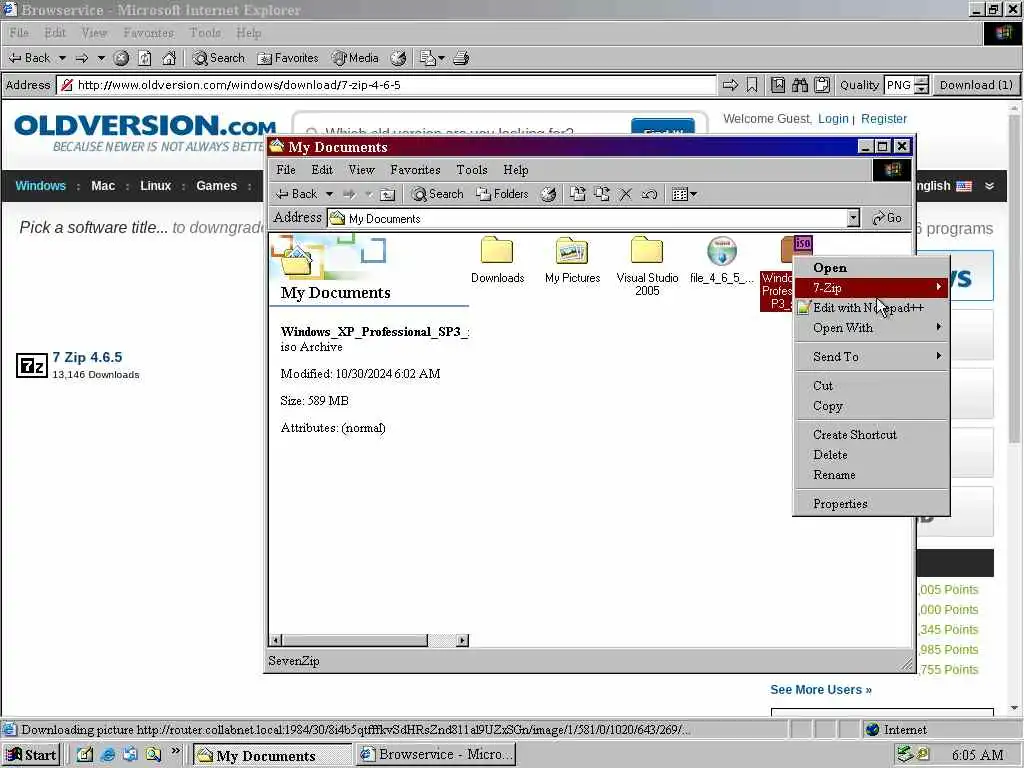Open Favorites menu in My Documents
The width and height of the screenshot is (1024, 768).
pyautogui.click(x=415, y=170)
